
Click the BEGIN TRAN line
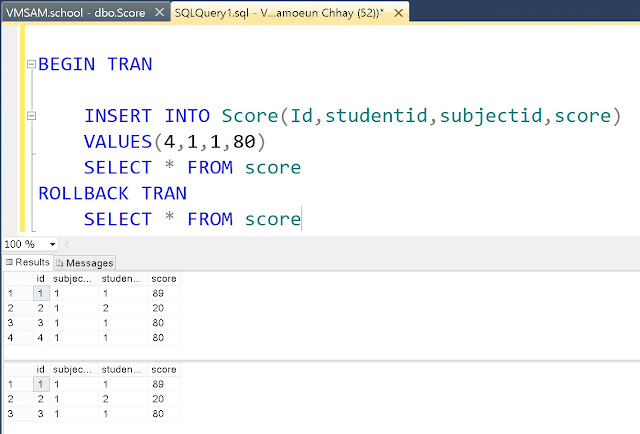click(95, 64)
